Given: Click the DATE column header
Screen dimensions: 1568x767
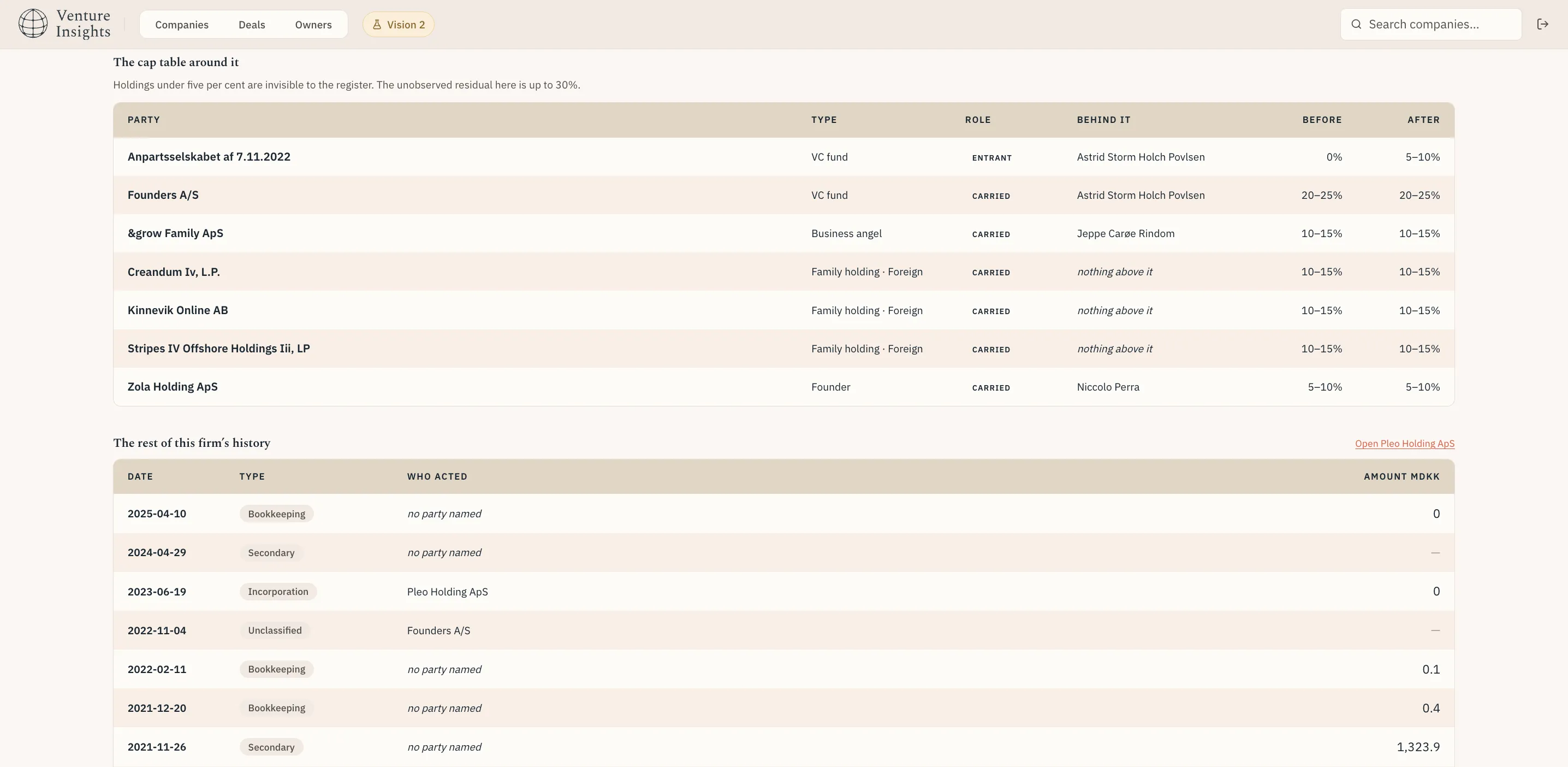Looking at the screenshot, I should pos(140,476).
